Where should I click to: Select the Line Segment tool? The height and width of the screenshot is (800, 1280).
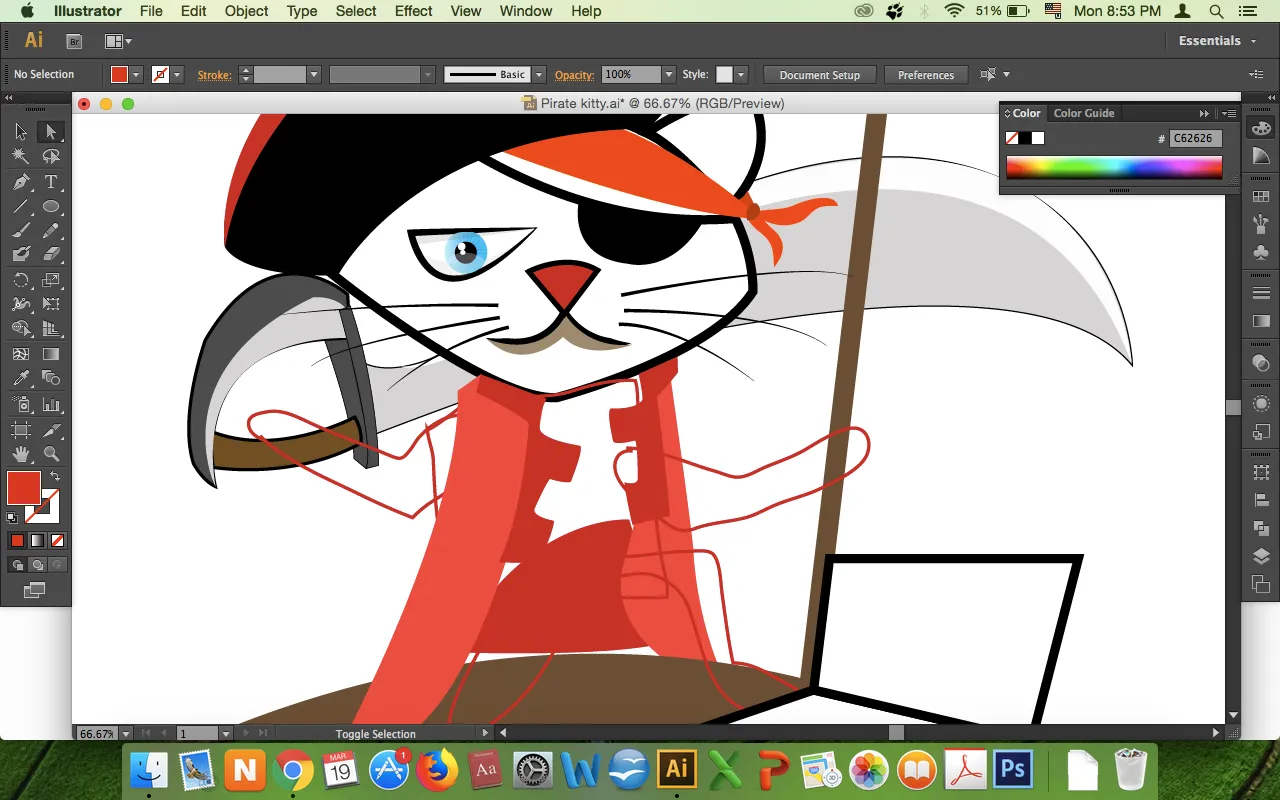pos(21,207)
